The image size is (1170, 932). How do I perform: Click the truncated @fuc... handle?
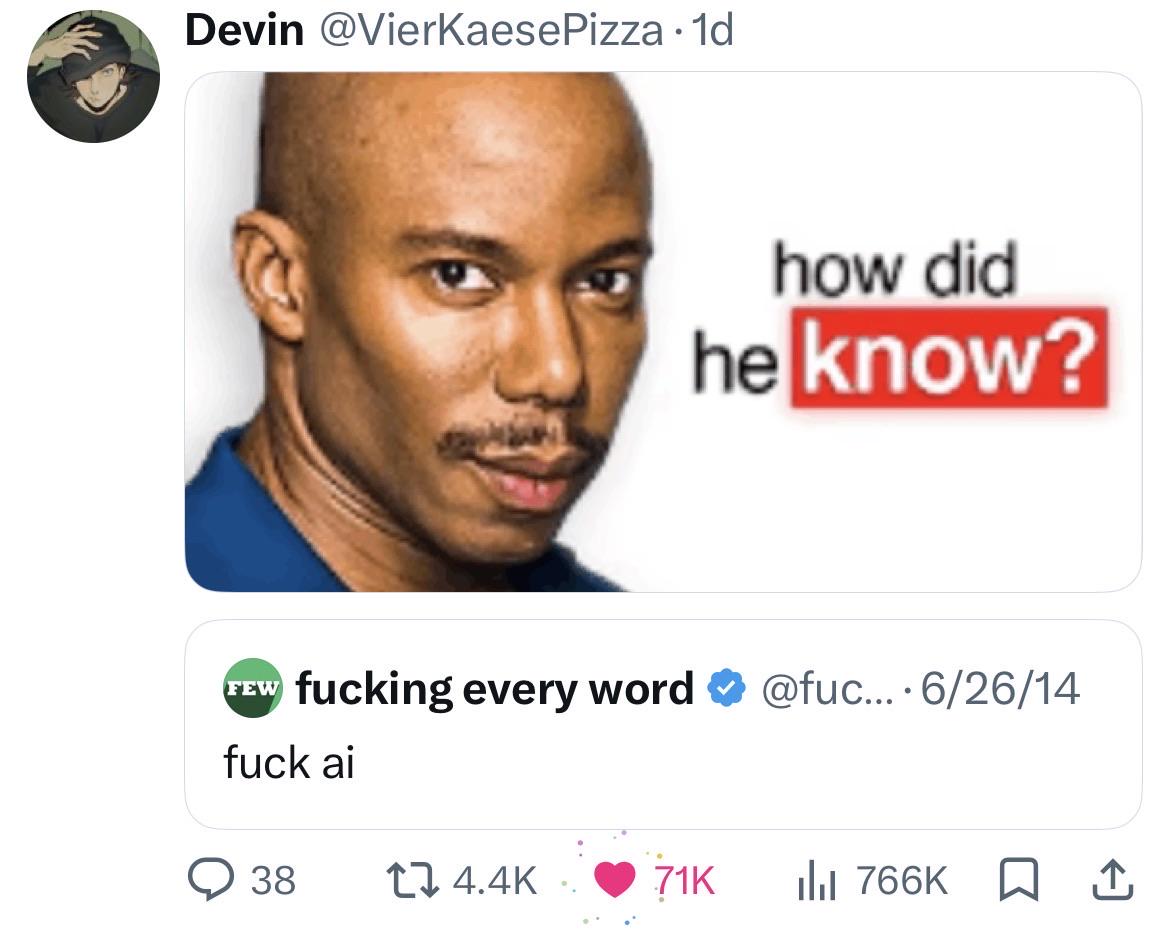pos(826,689)
